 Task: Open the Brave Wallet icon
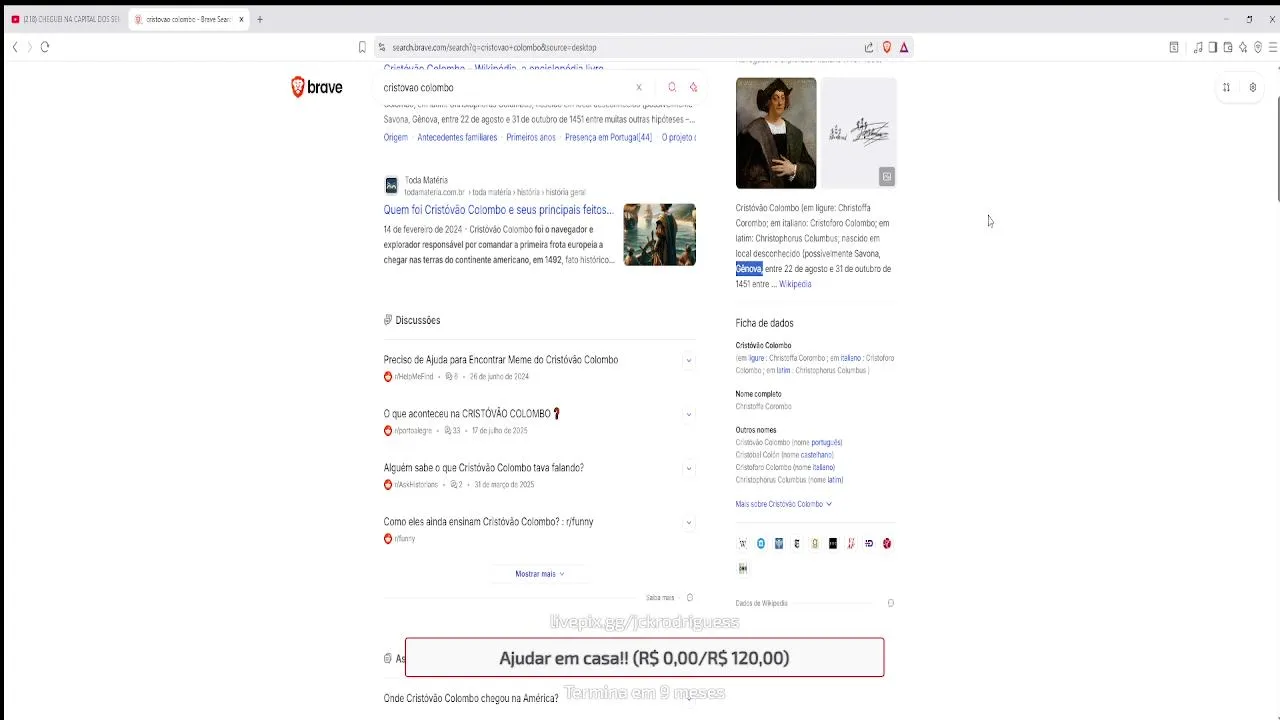coord(1228,47)
